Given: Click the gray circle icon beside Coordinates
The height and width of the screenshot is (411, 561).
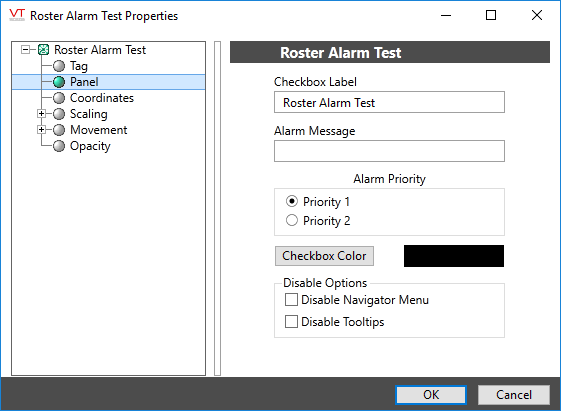Looking at the screenshot, I should [59, 98].
